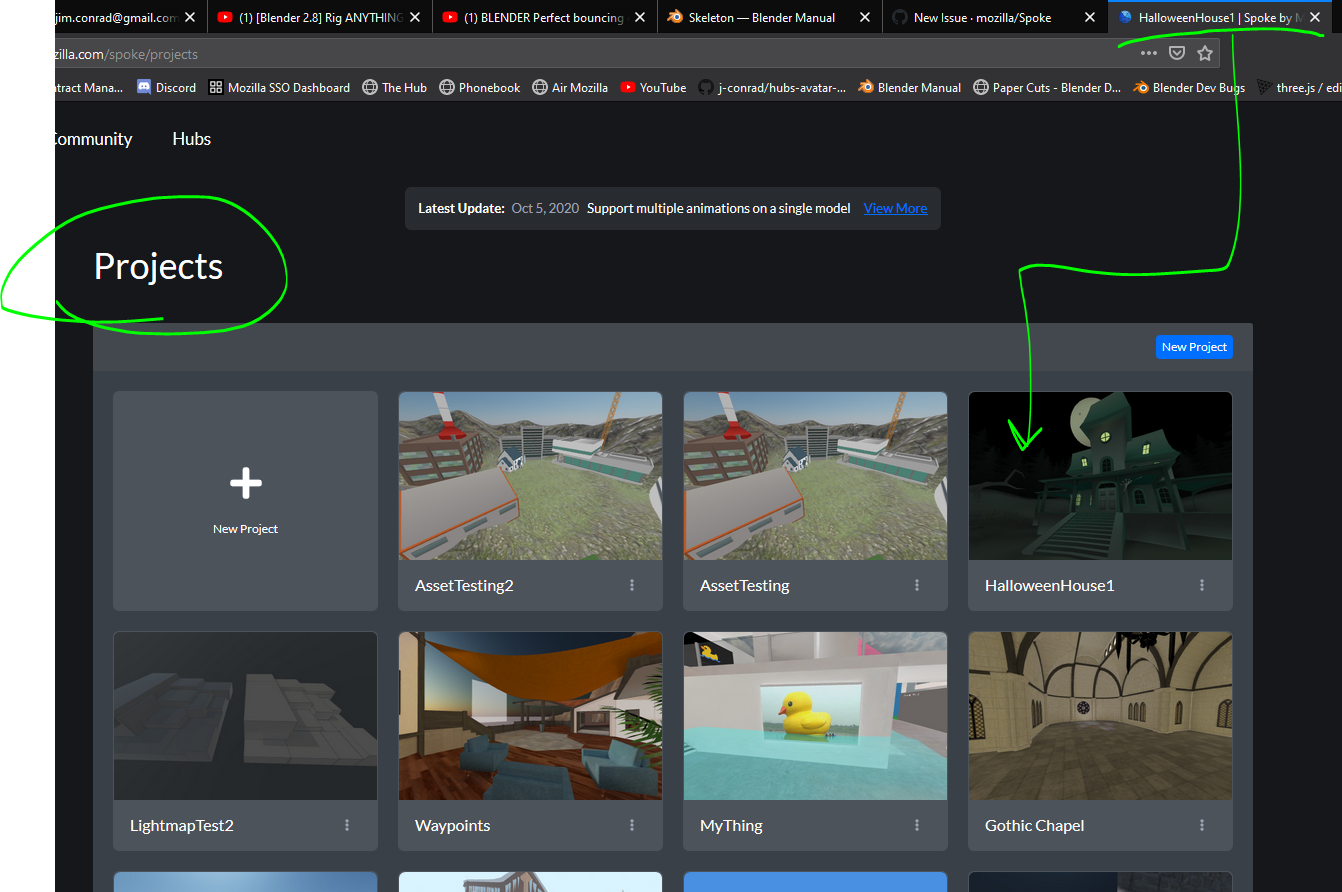
Task: Open the YouTube bookmark
Action: coord(653,87)
